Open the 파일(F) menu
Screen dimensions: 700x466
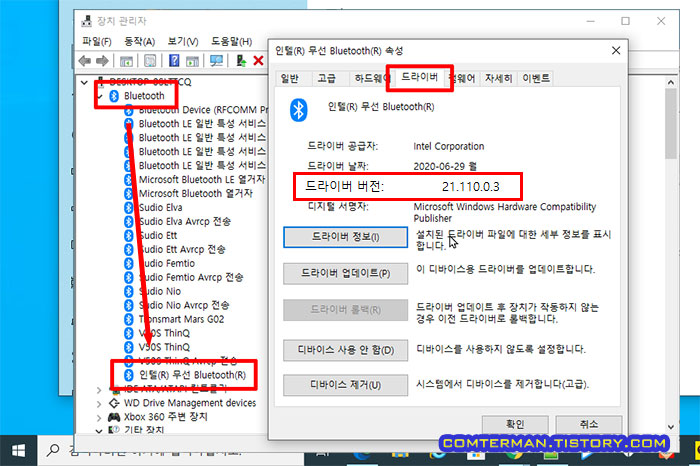click(x=96, y=42)
